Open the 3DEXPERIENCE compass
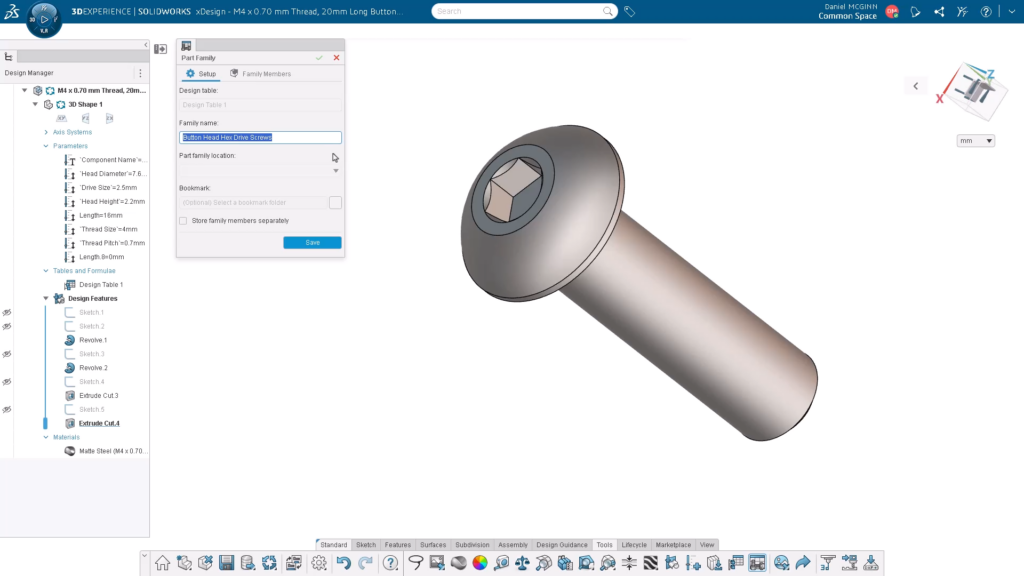Image resolution: width=1024 pixels, height=576 pixels. click(x=44, y=19)
